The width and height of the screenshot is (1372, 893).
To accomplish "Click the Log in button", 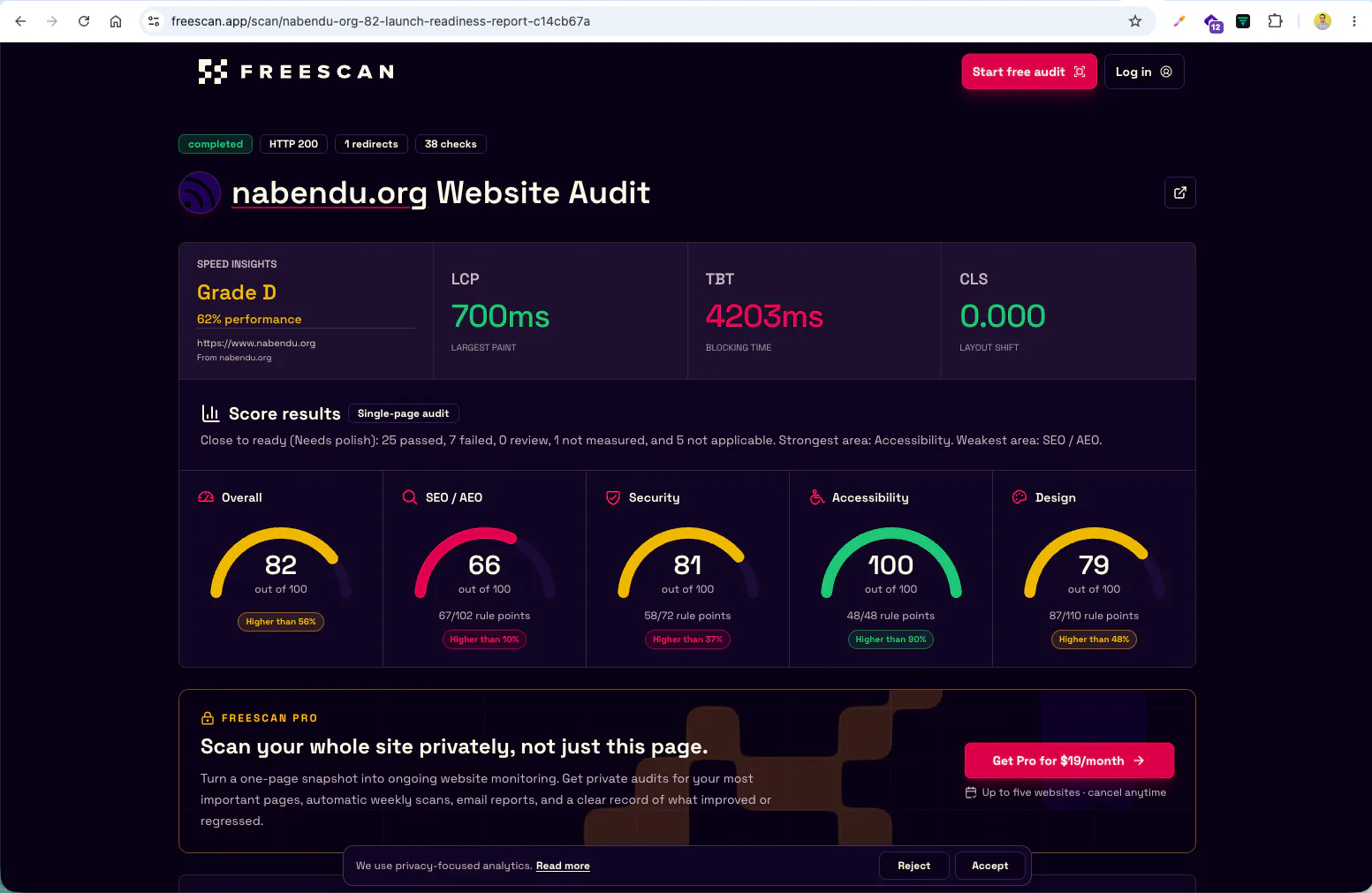I will click(1144, 72).
